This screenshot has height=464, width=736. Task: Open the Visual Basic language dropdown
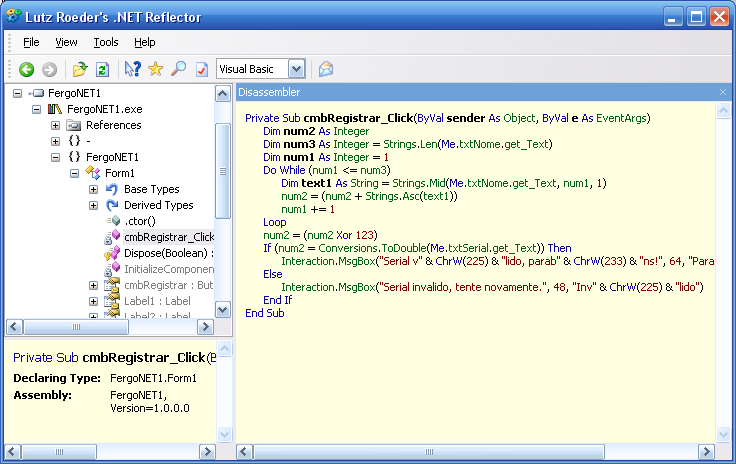coord(296,69)
